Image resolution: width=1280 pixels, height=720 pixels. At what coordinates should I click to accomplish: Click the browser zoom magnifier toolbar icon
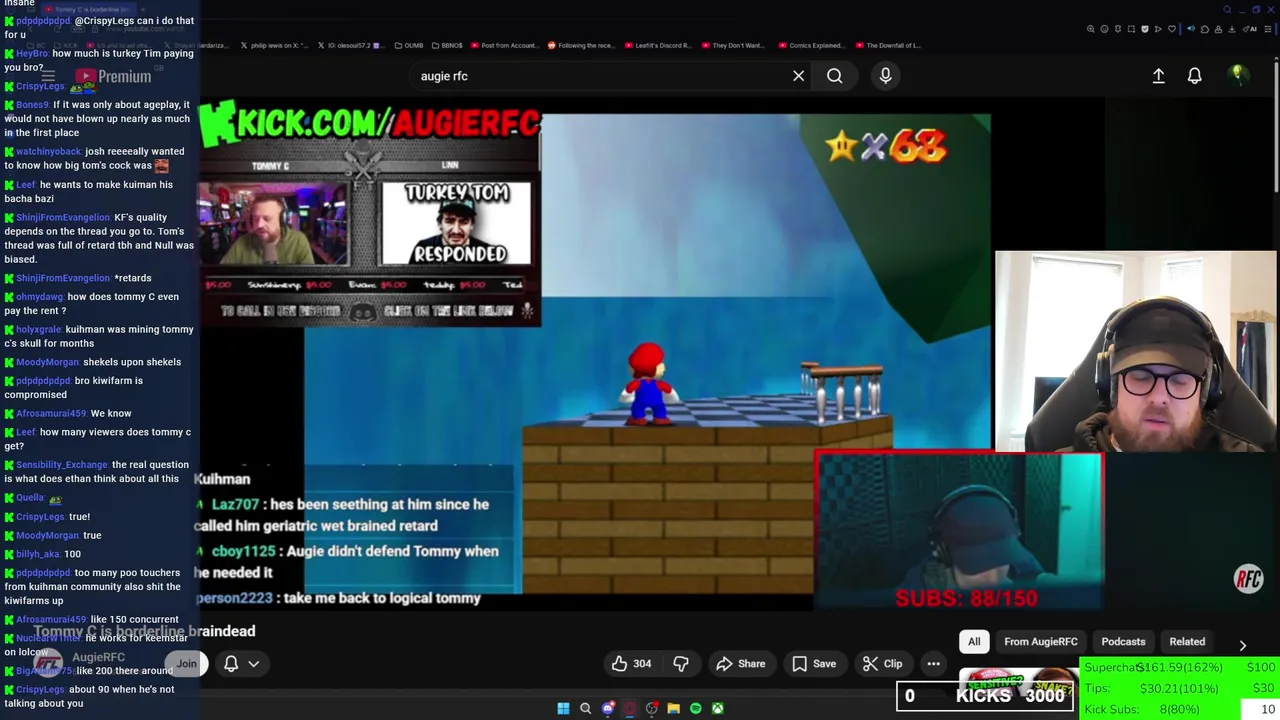(1090, 29)
